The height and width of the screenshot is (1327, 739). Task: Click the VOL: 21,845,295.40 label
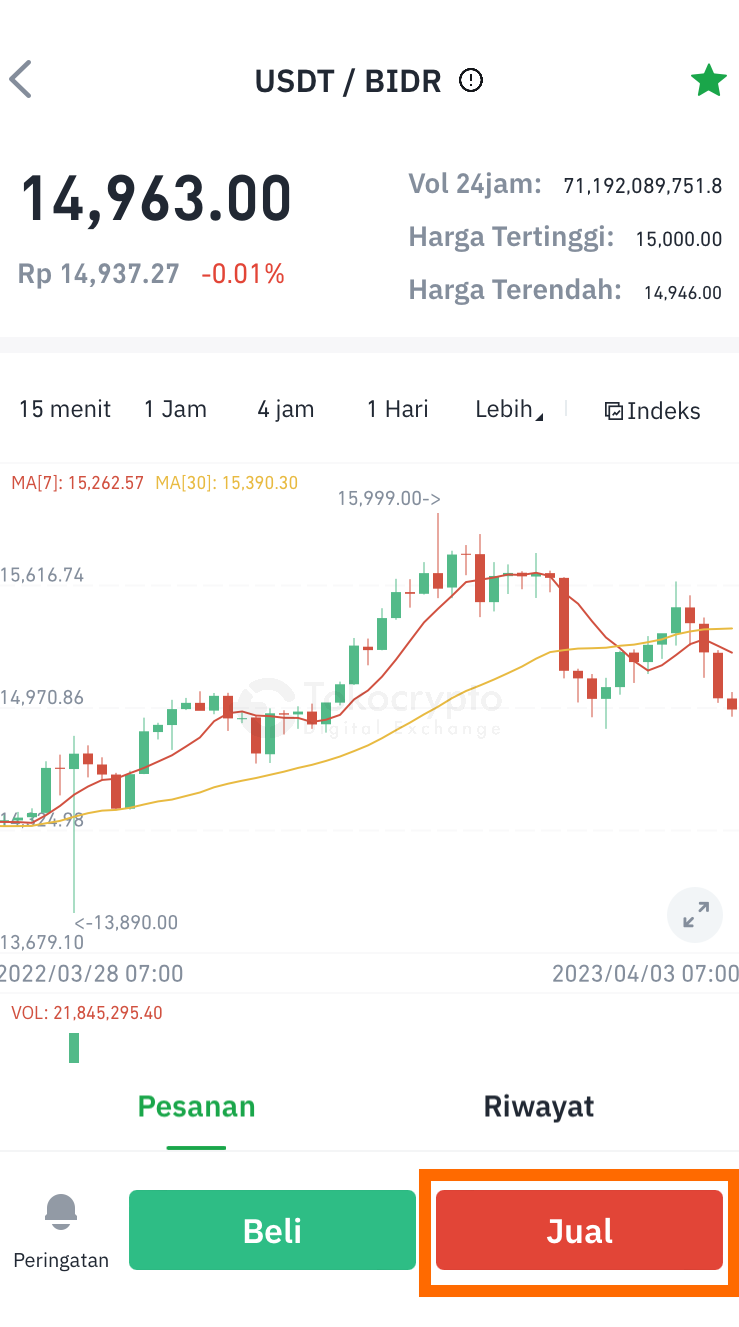click(x=87, y=1013)
